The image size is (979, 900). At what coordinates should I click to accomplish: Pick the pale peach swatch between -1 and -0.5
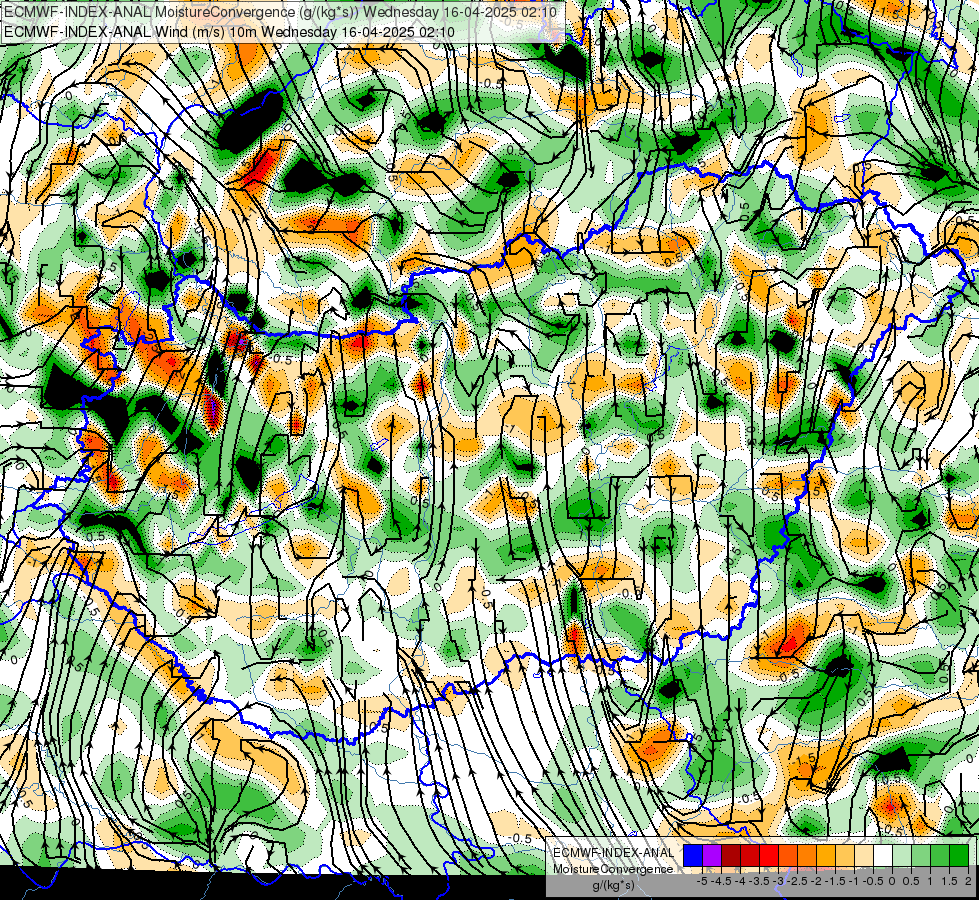coord(864,856)
